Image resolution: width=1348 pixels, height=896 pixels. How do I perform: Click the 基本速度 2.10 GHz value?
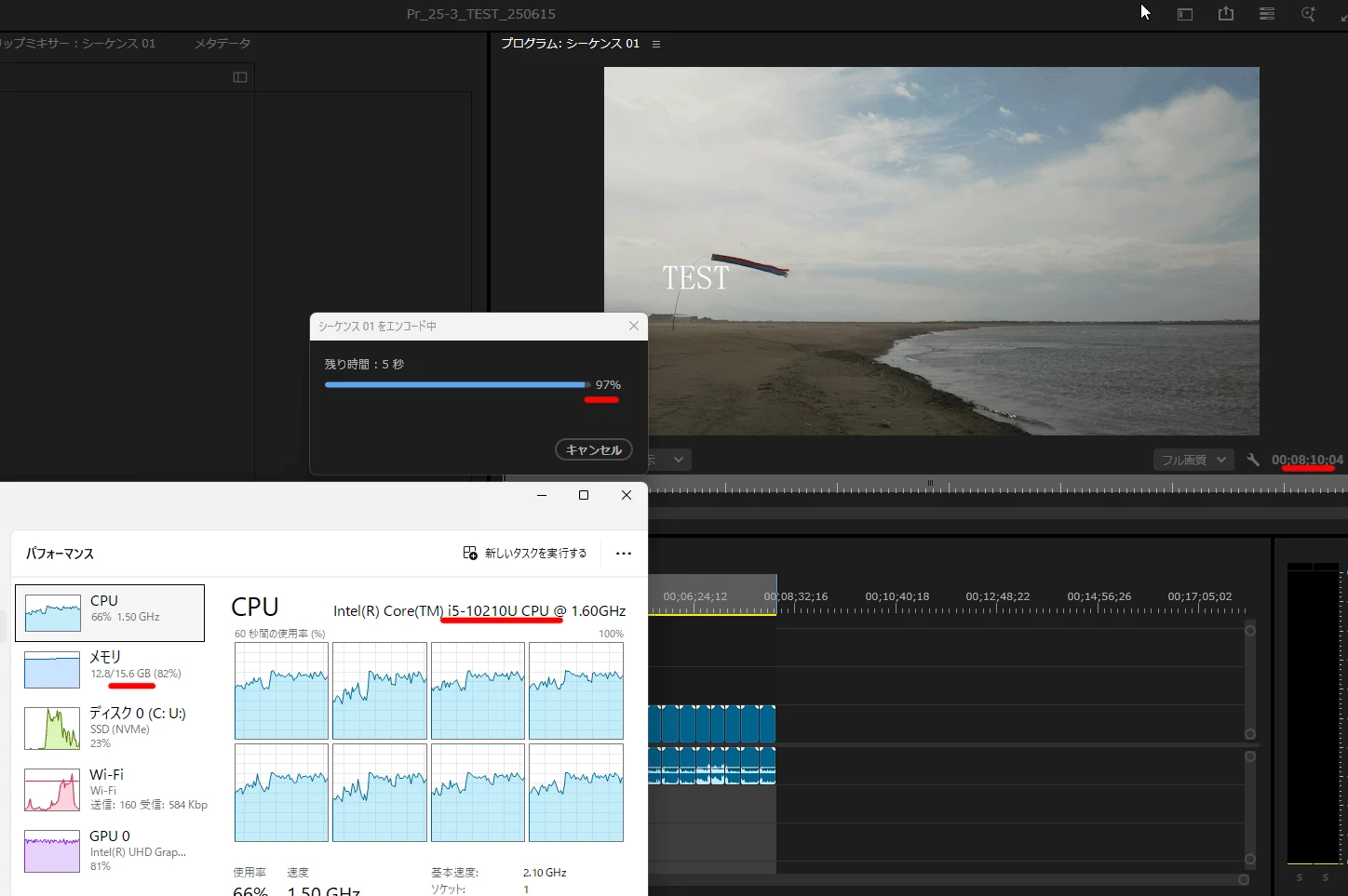click(545, 873)
